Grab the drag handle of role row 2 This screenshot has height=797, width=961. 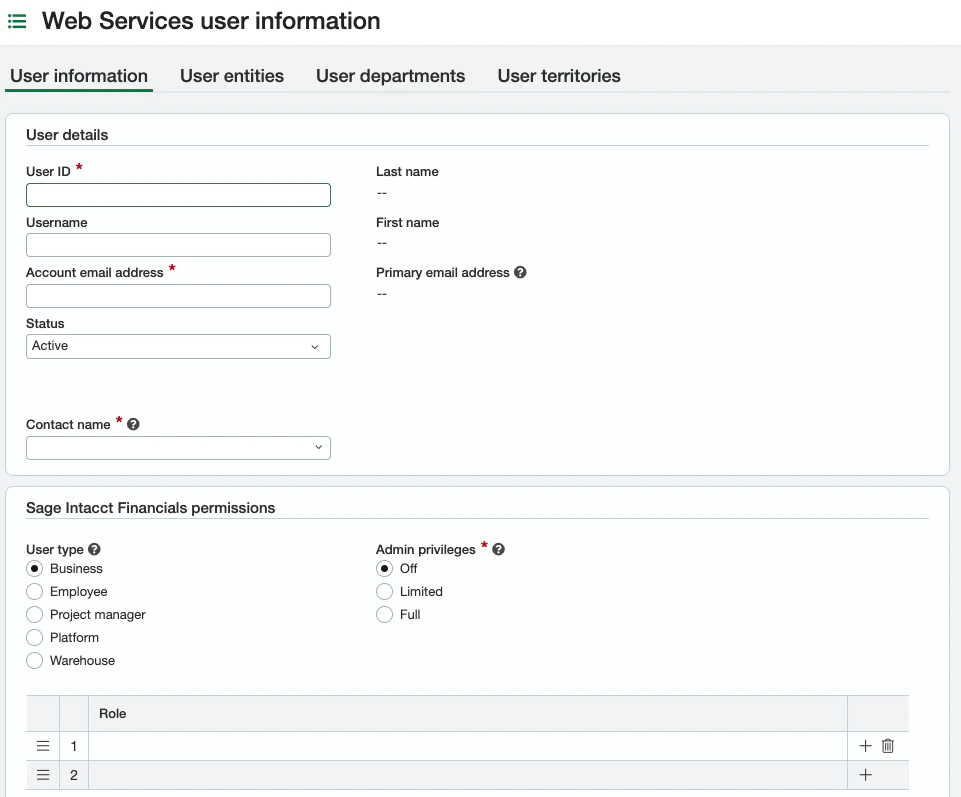(43, 775)
